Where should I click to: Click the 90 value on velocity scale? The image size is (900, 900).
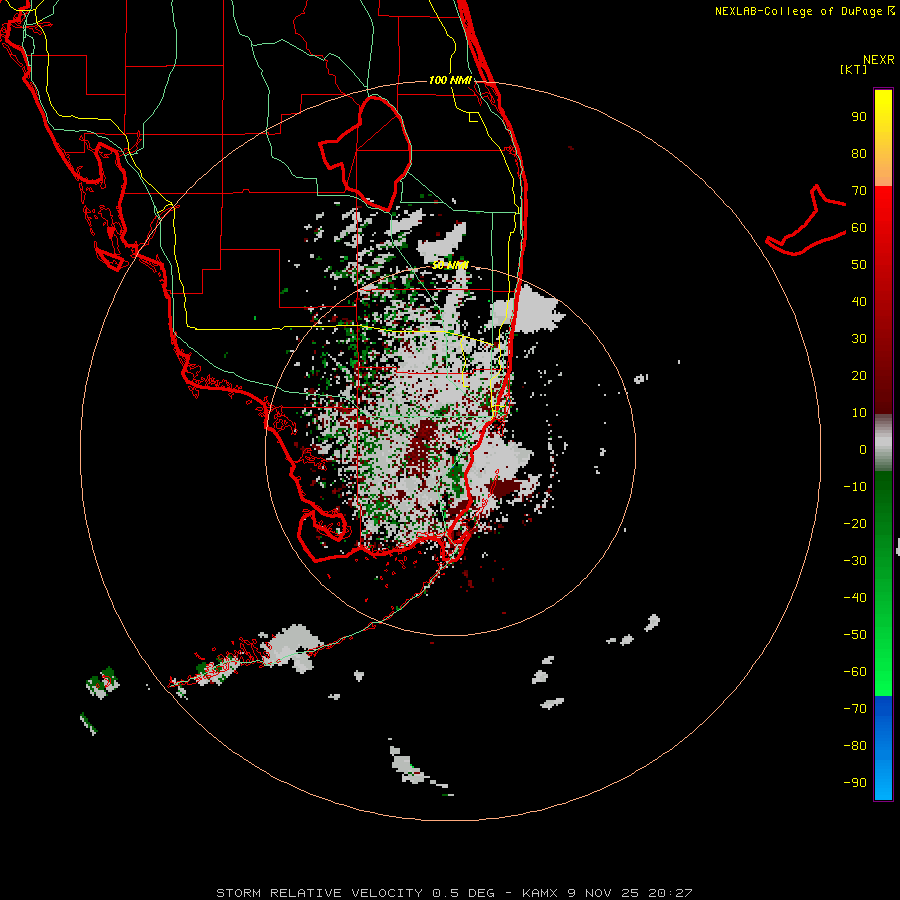click(859, 117)
